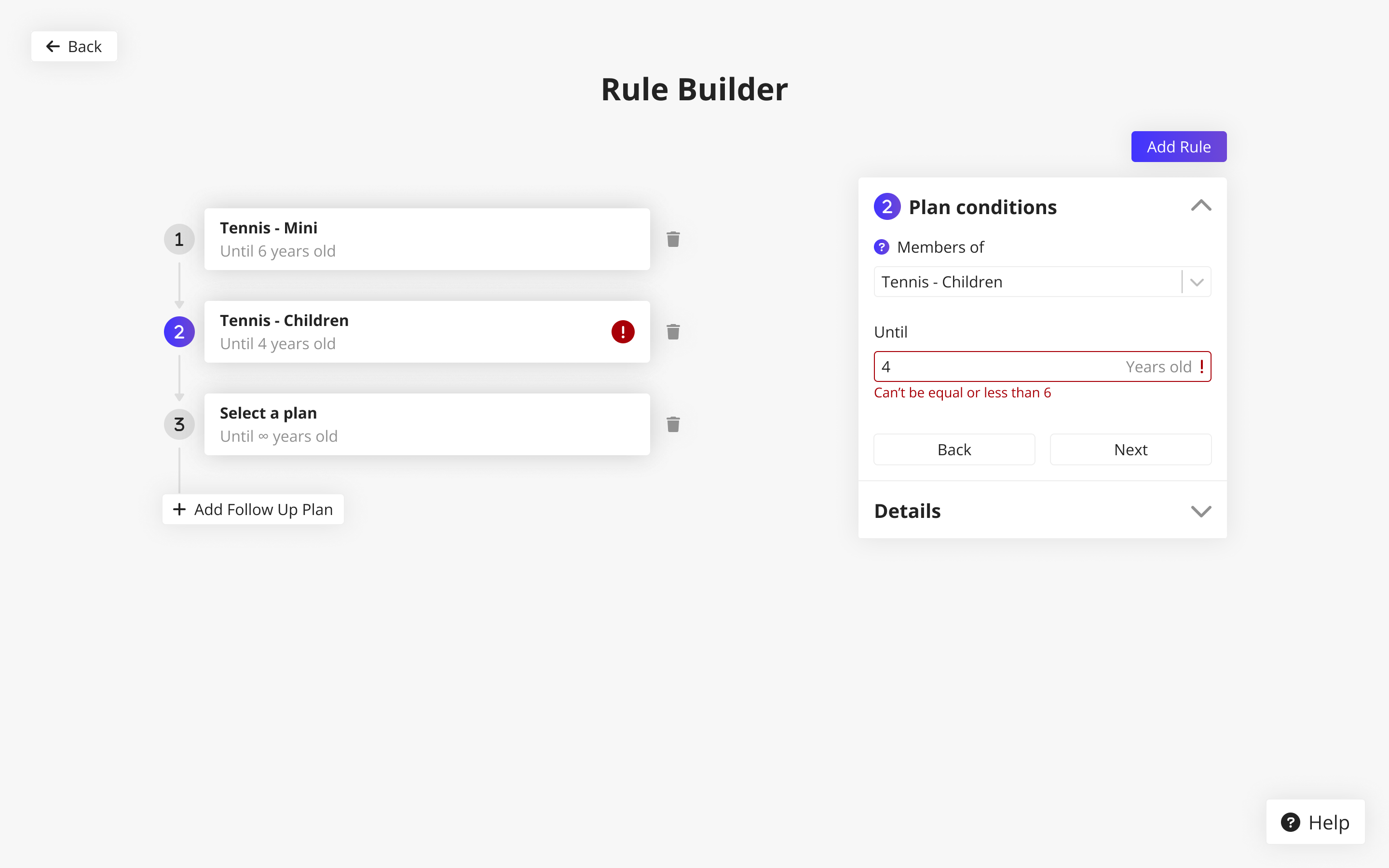Click the "Rule Builder" heading
Viewport: 1389px width, 868px height.
point(694,90)
